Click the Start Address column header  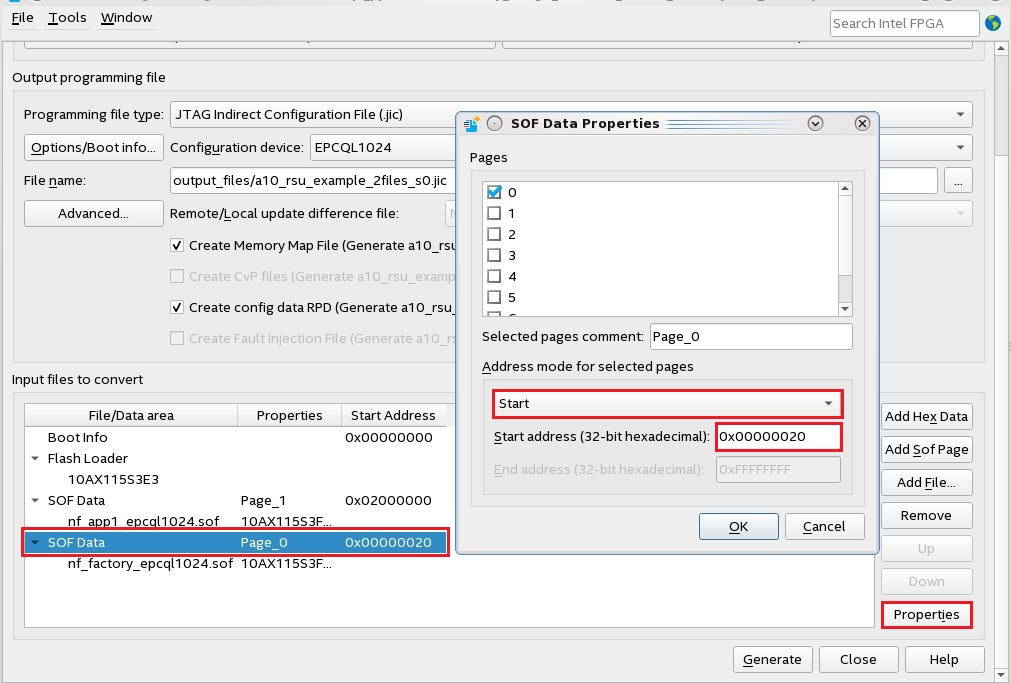pyautogui.click(x=393, y=415)
